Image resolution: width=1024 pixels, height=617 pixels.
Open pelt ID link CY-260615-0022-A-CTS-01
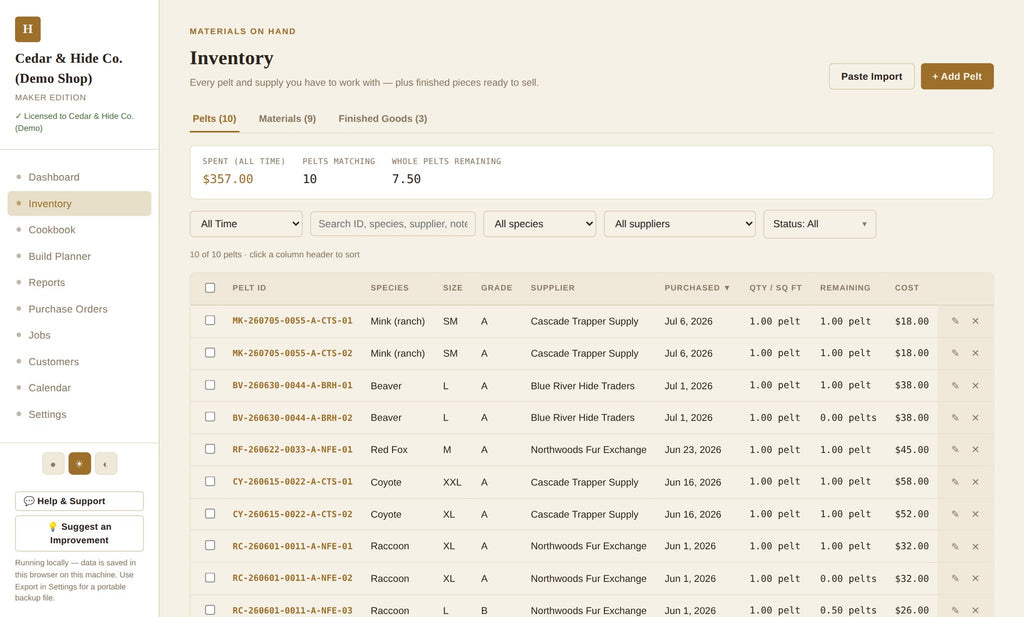(x=292, y=482)
